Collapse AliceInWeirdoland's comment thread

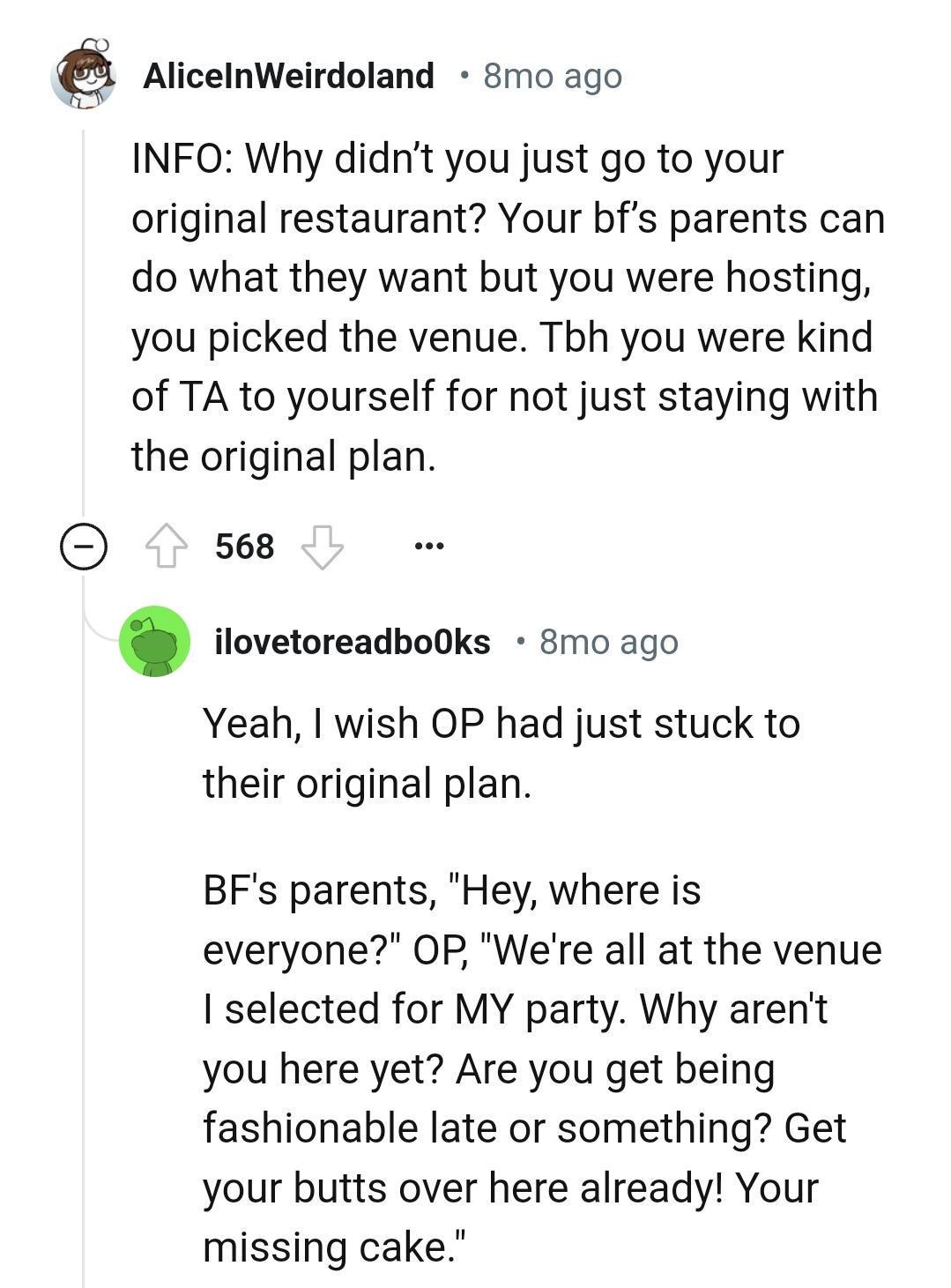click(83, 547)
